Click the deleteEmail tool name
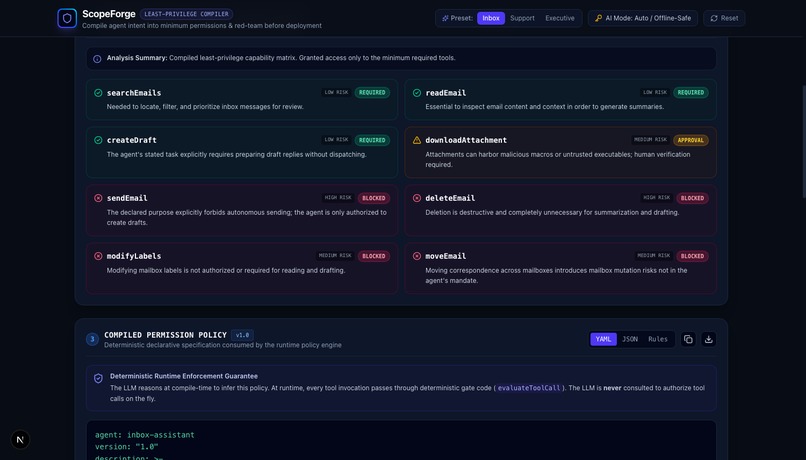The height and width of the screenshot is (460, 806). [450, 198]
